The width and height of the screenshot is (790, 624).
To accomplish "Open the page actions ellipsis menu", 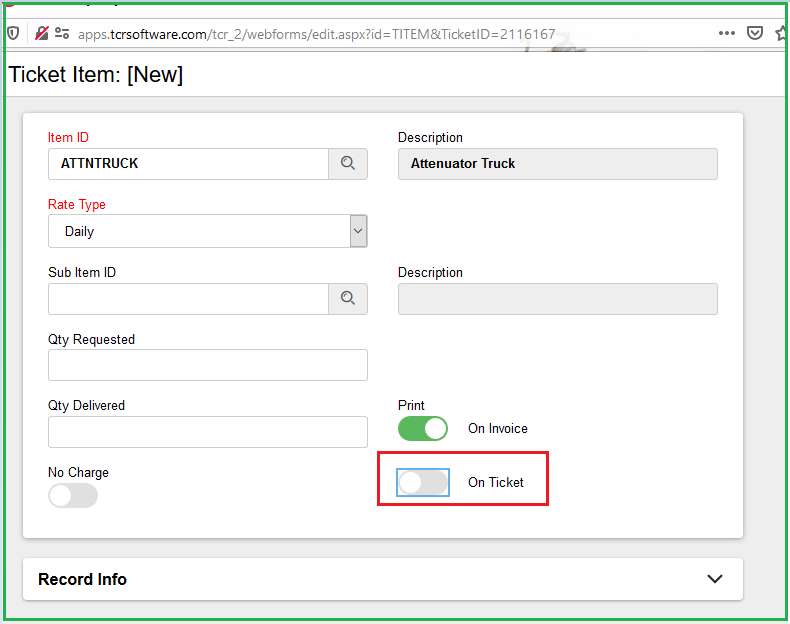I will click(727, 33).
